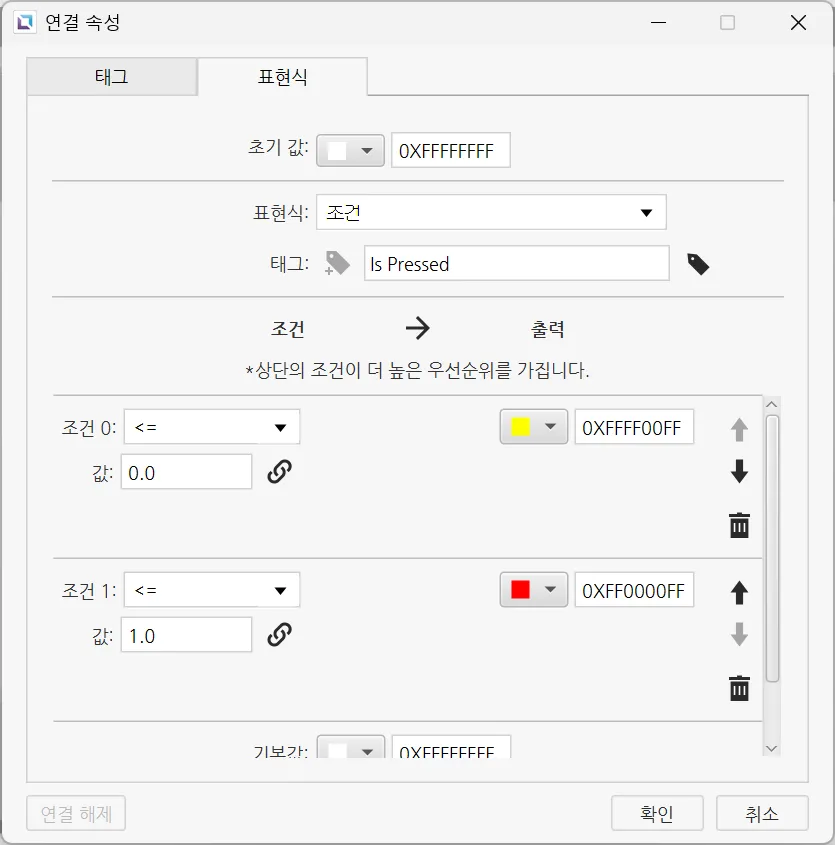The image size is (835, 845).
Task: Switch to the 태그 tab
Action: (x=111, y=77)
